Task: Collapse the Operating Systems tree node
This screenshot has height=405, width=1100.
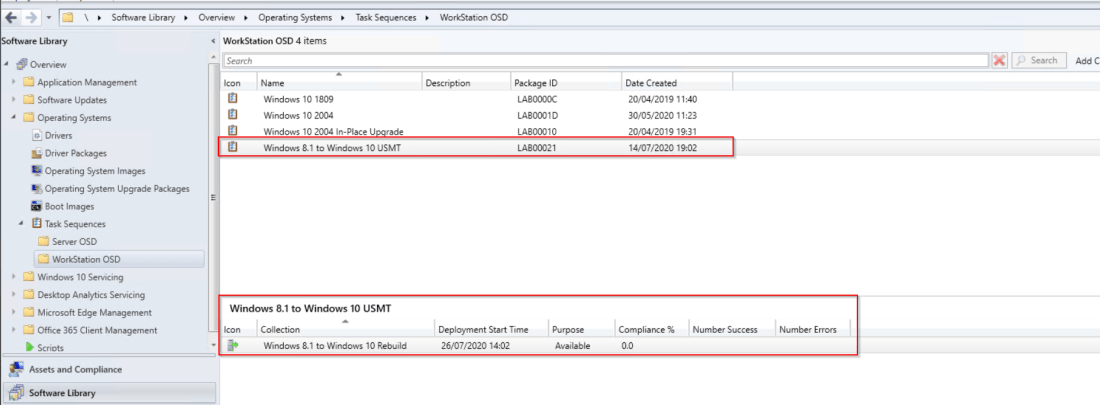Action: (x=14, y=118)
